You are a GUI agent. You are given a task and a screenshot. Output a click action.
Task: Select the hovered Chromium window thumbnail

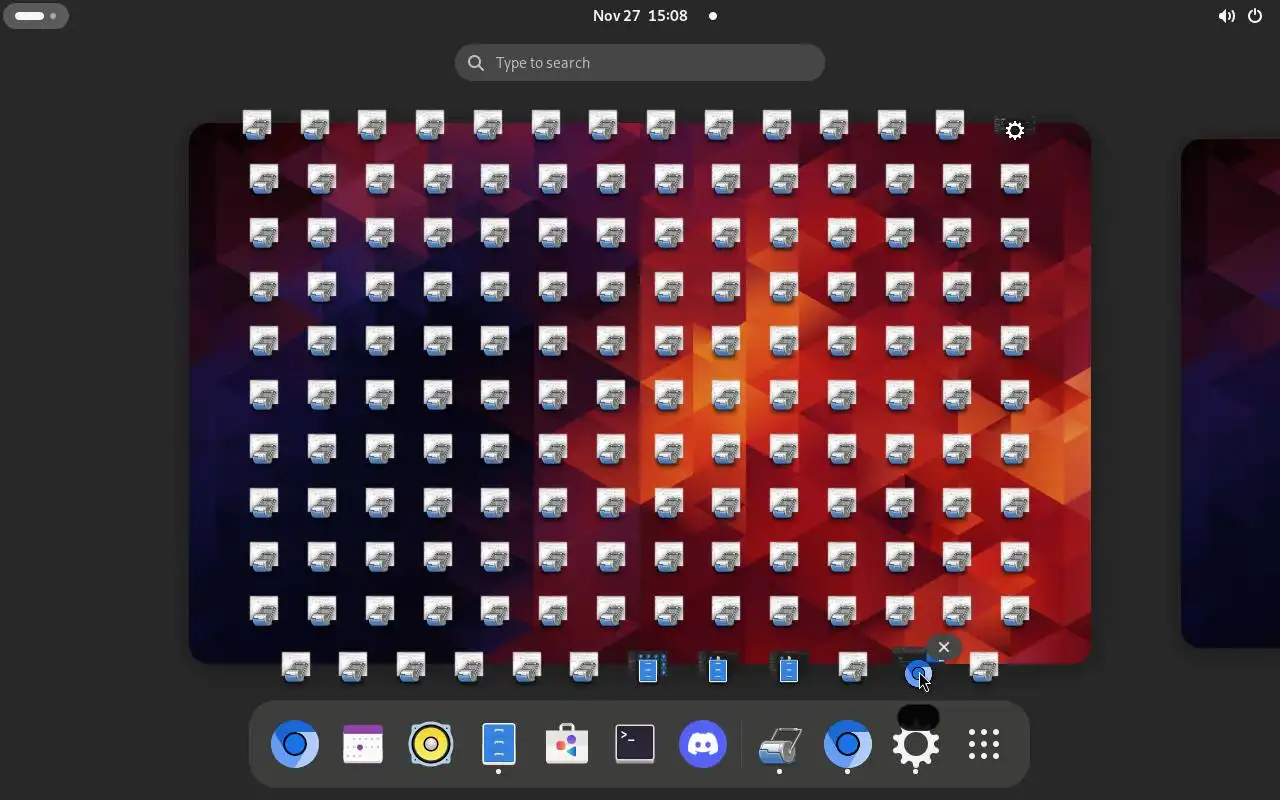(x=918, y=670)
